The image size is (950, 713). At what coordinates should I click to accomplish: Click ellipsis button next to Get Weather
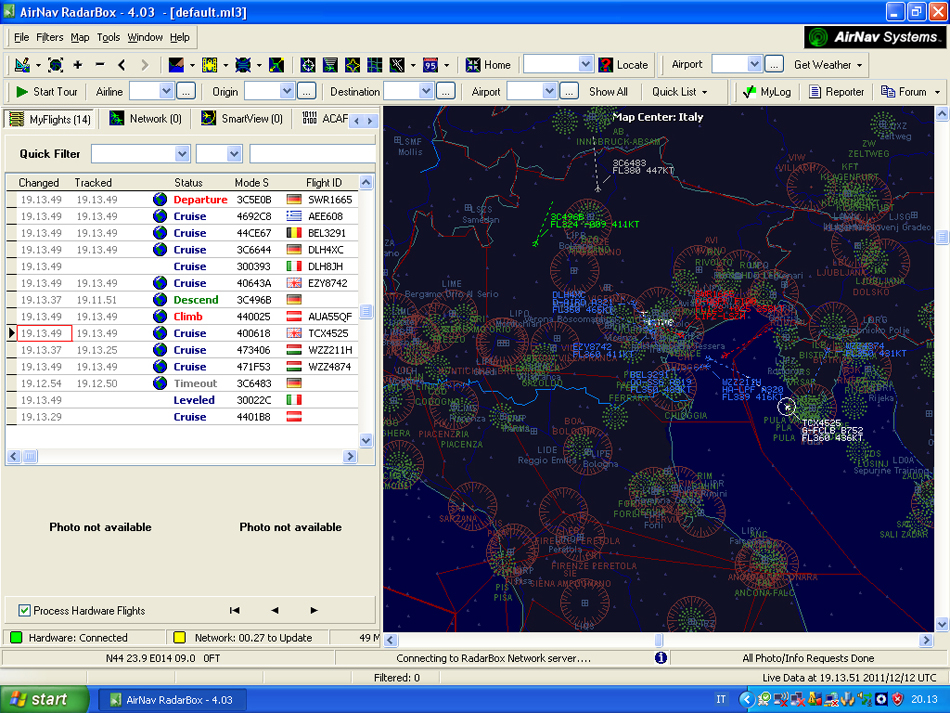click(774, 64)
